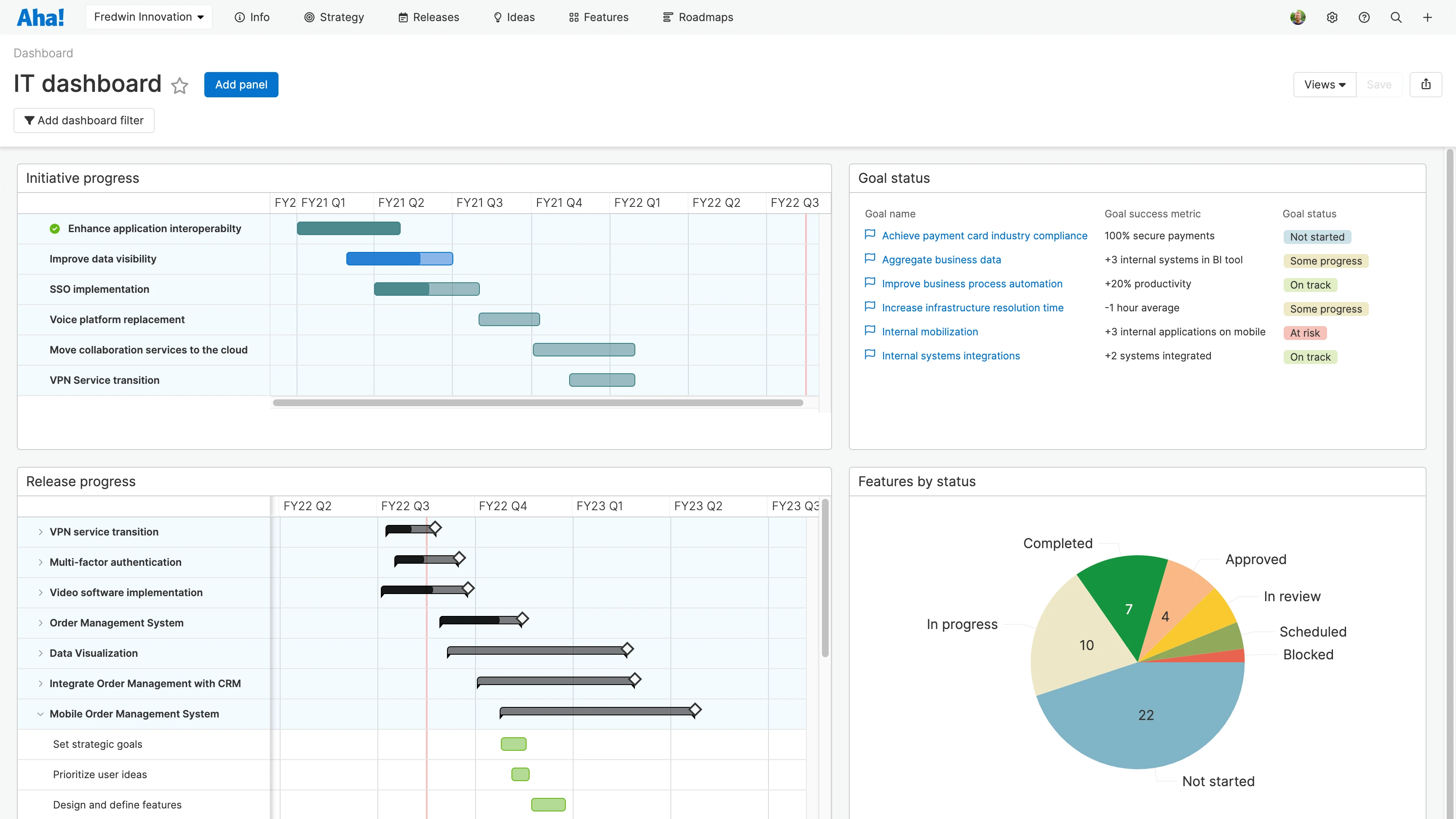This screenshot has height=819, width=1456.
Task: Click the flag icon beside Internal mobilization
Action: coord(870,331)
